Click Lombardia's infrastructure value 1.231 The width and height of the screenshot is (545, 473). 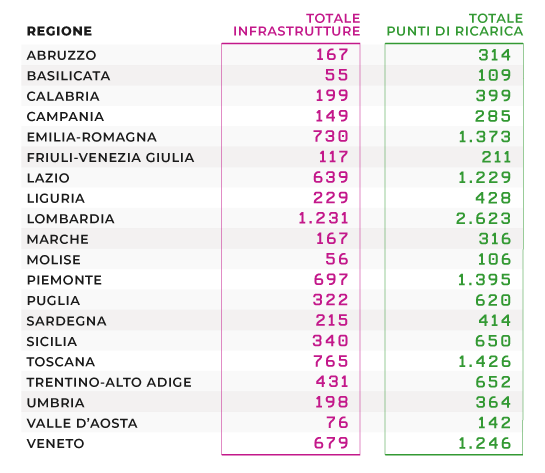pos(323,218)
